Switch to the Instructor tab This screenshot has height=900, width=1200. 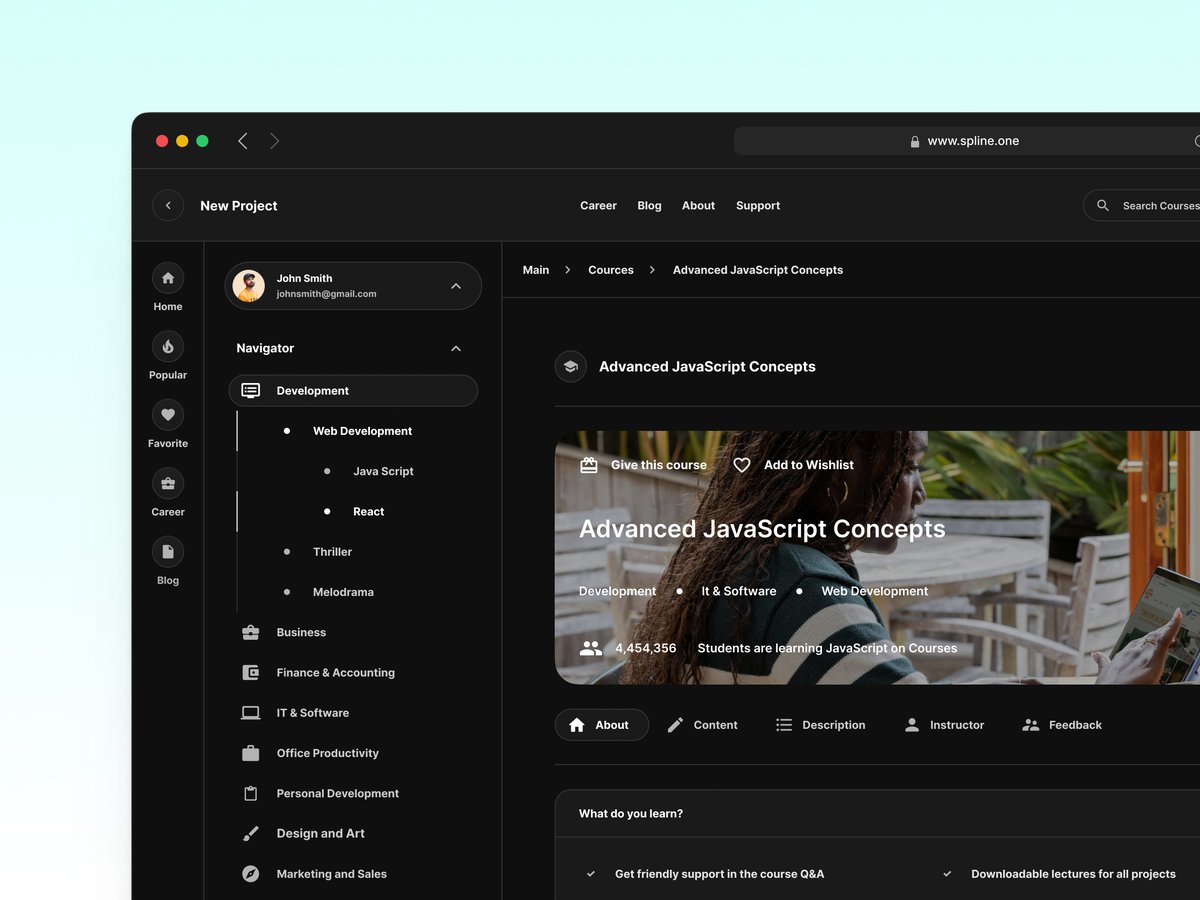(944, 725)
